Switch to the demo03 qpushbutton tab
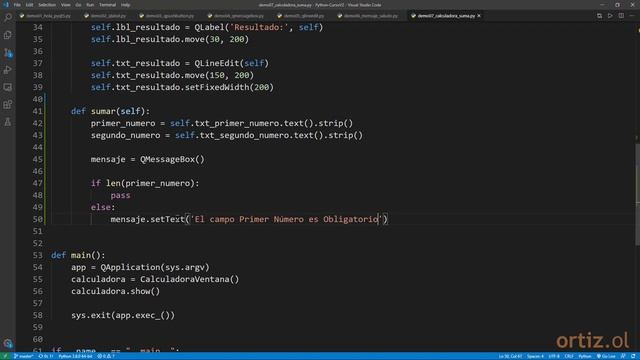This screenshot has width=640, height=360. (167, 16)
